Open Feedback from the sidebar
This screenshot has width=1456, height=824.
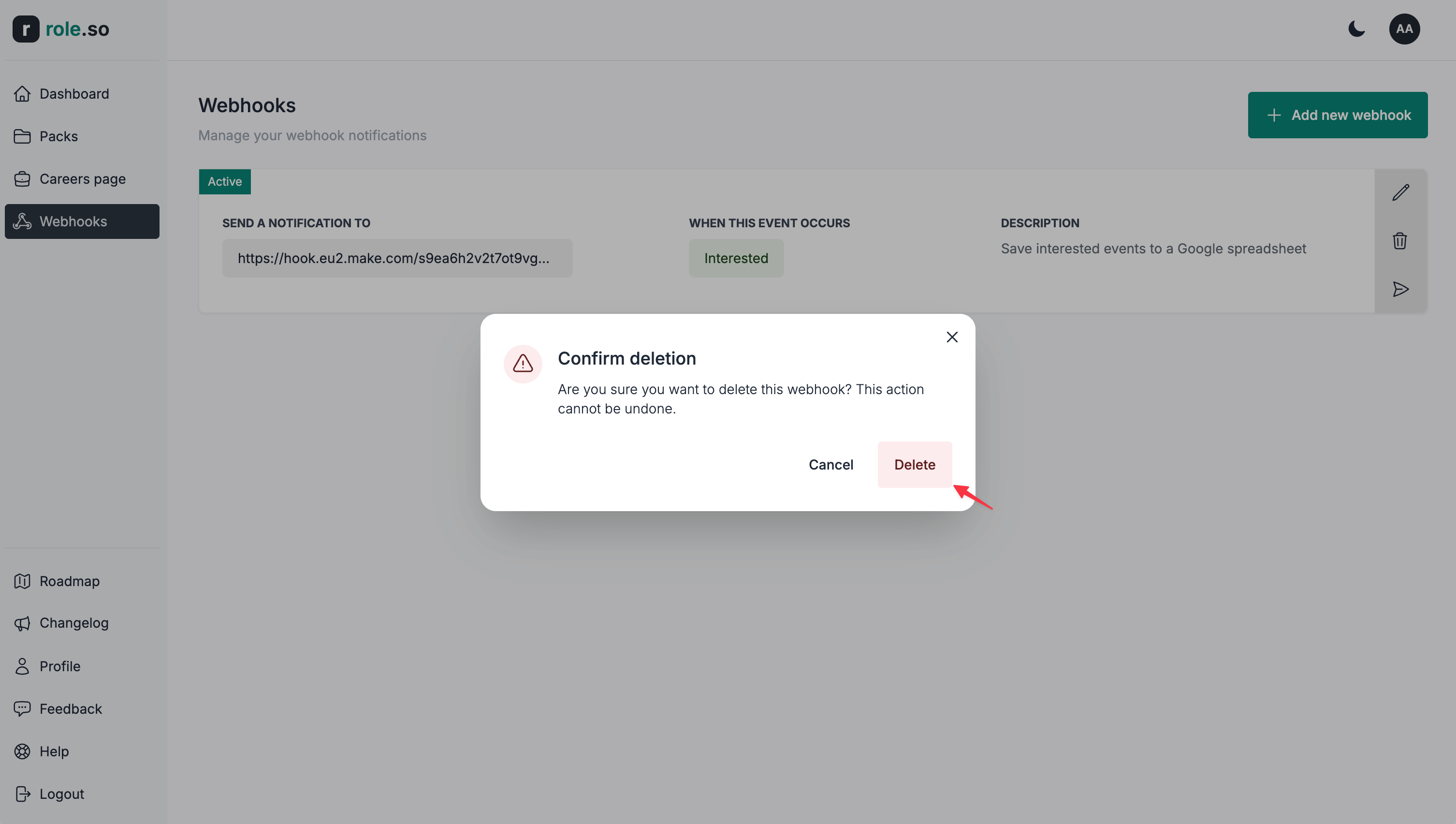(x=71, y=708)
